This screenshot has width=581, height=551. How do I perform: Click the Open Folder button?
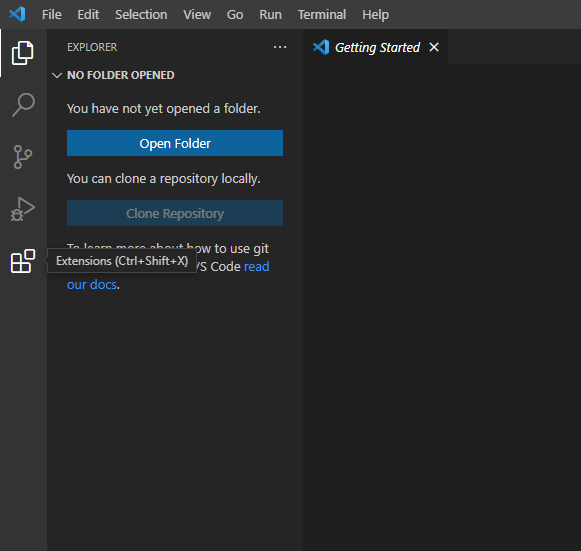point(175,143)
